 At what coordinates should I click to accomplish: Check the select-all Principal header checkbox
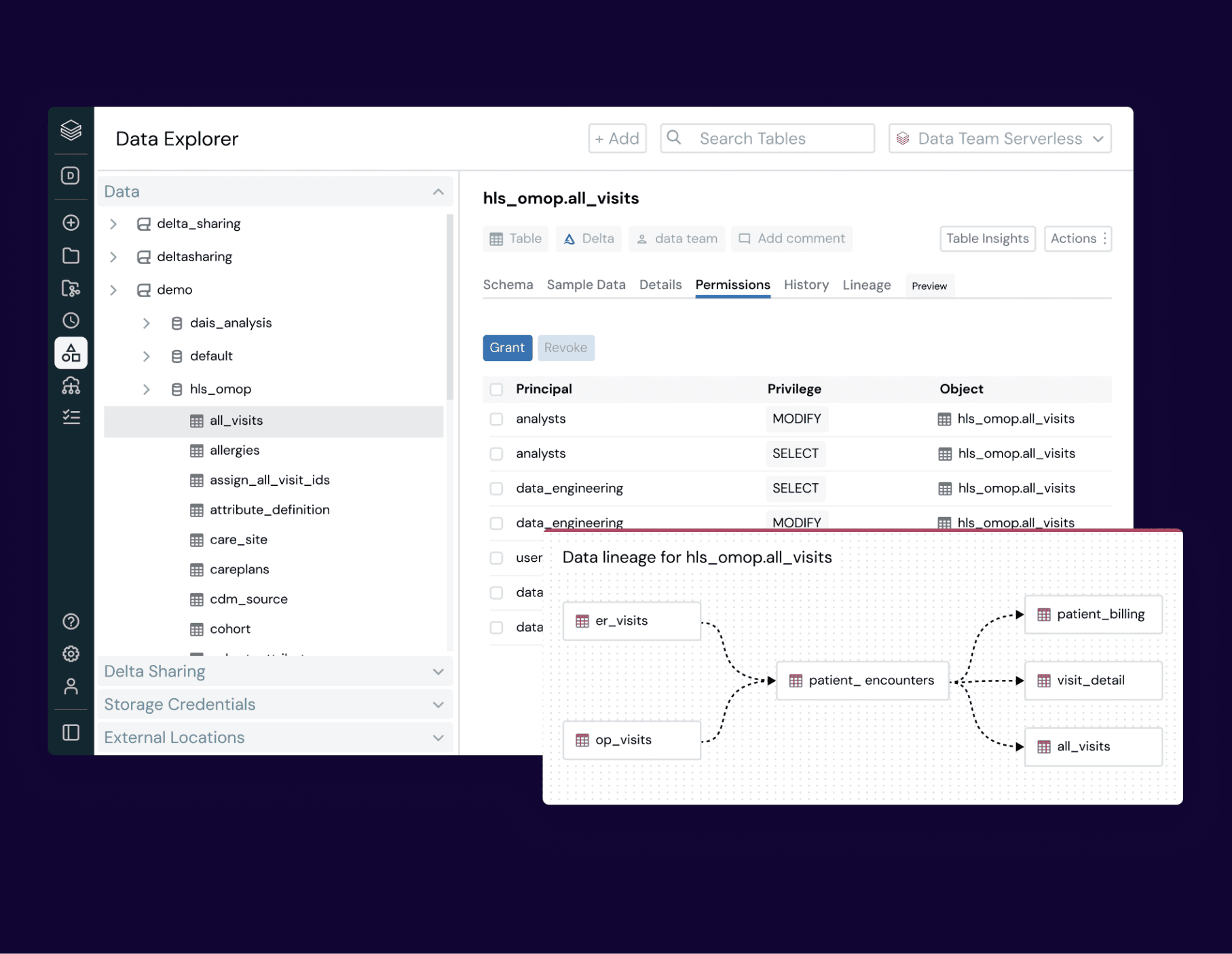click(x=496, y=389)
